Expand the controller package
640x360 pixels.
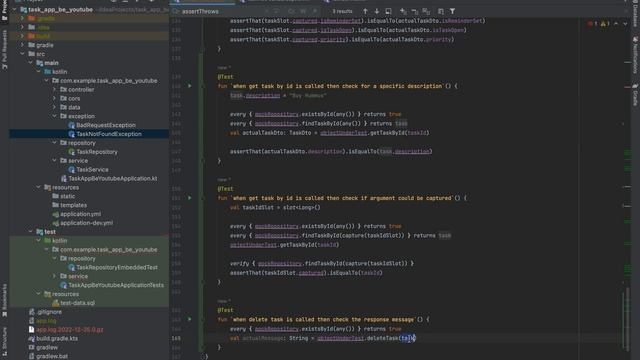tap(54, 89)
